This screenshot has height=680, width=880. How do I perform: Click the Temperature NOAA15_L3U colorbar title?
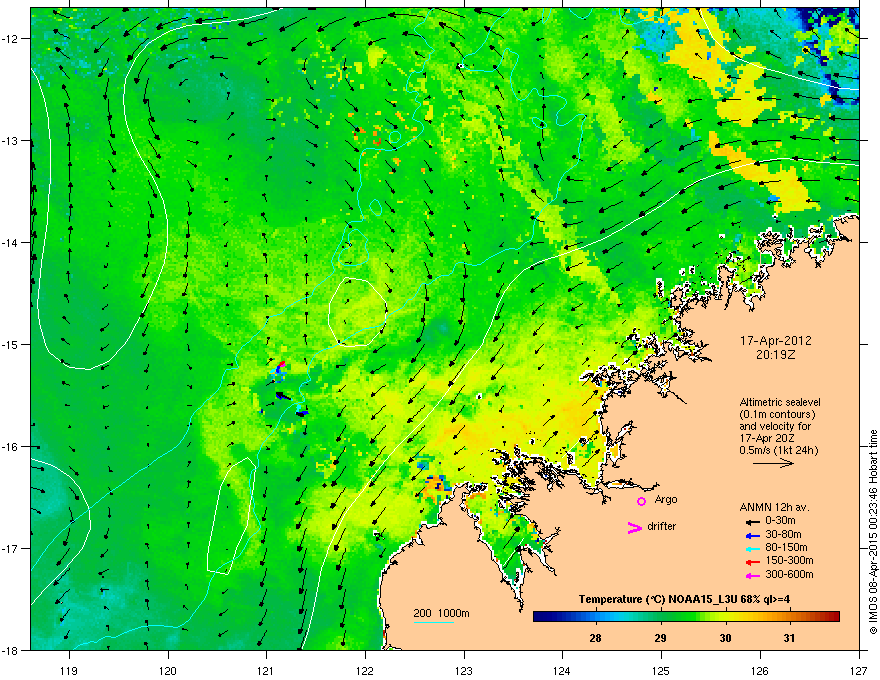684,599
